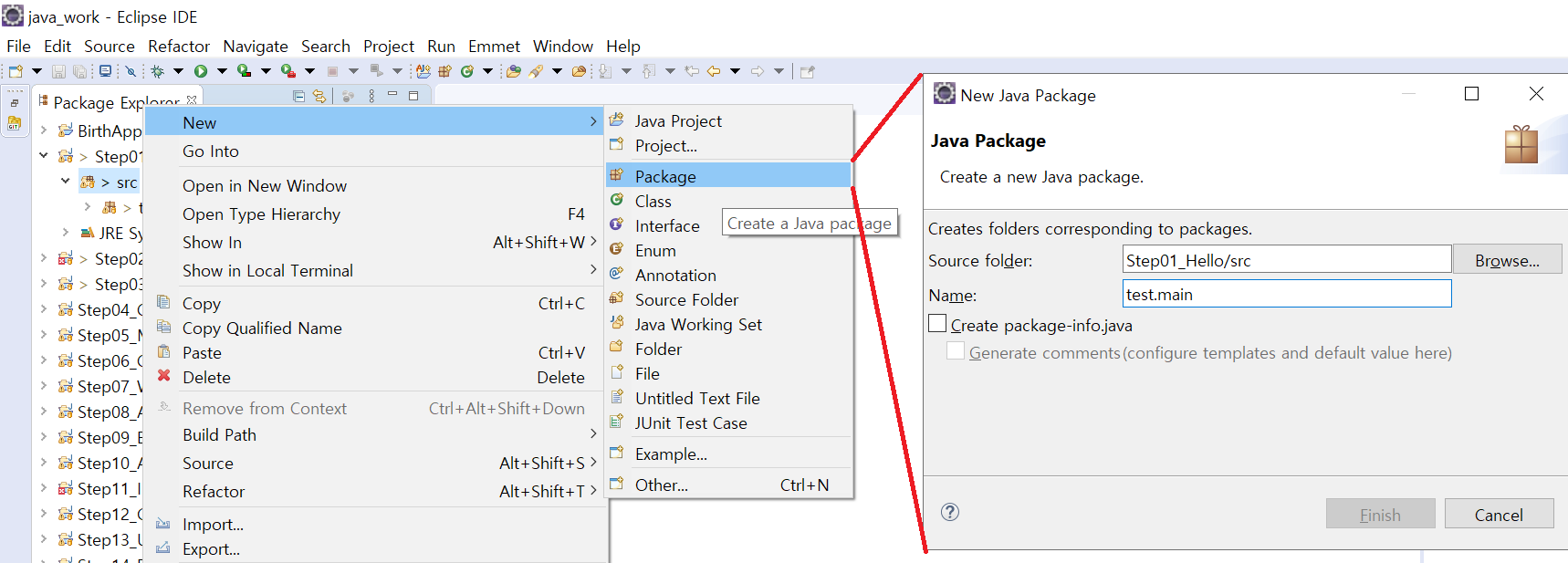Select Class in the New submenu

pyautogui.click(x=728, y=201)
